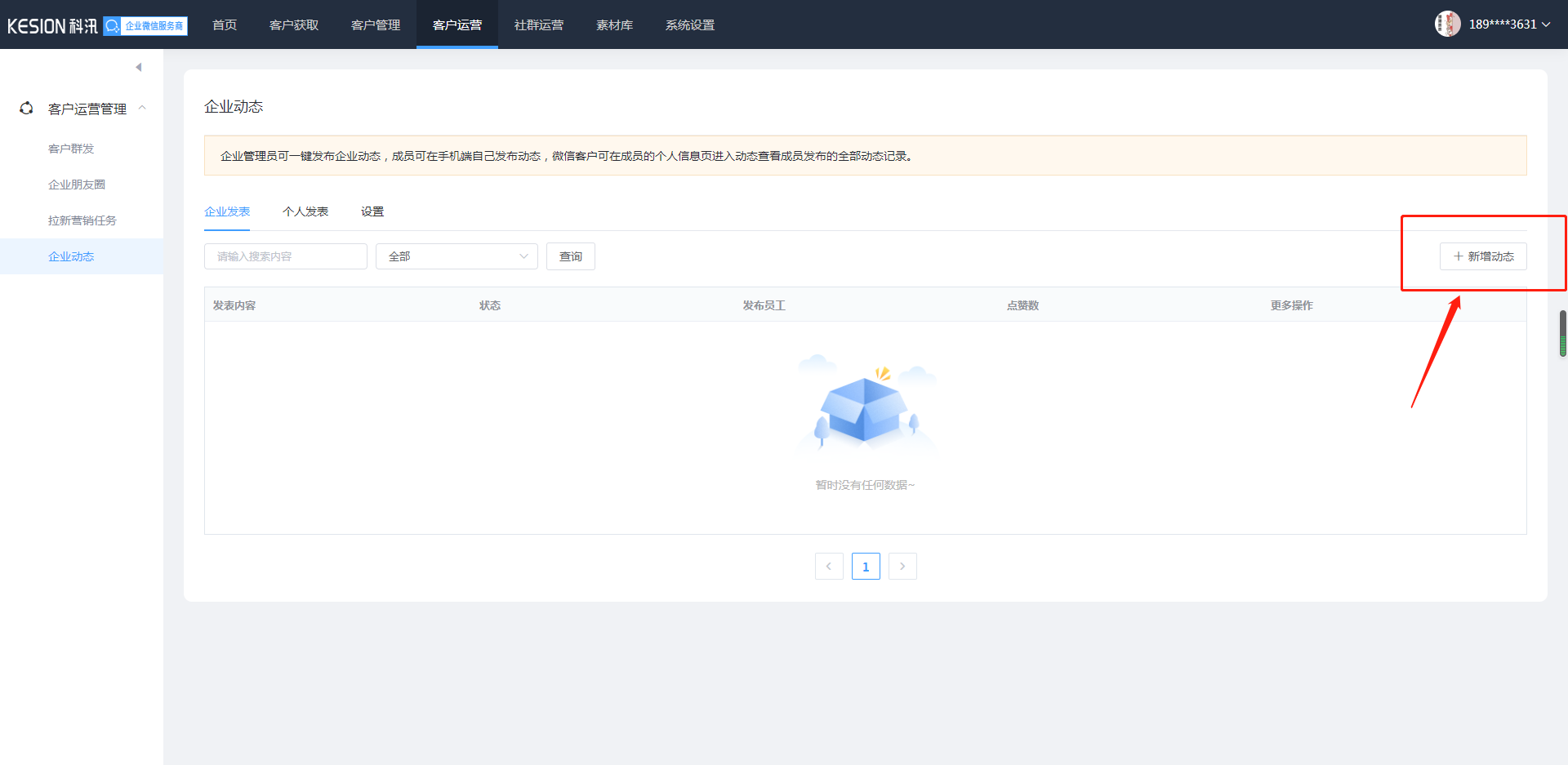The height and width of the screenshot is (765, 1568).
Task: Click the empty box illustration
Action: coord(865,407)
